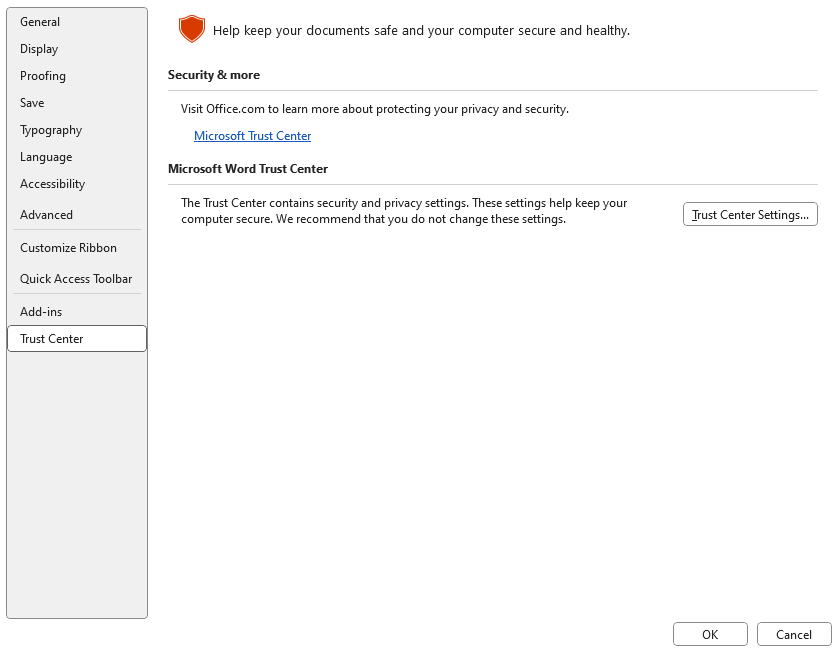Click the orange shield security icon
This screenshot has width=838, height=653.
pos(191,30)
